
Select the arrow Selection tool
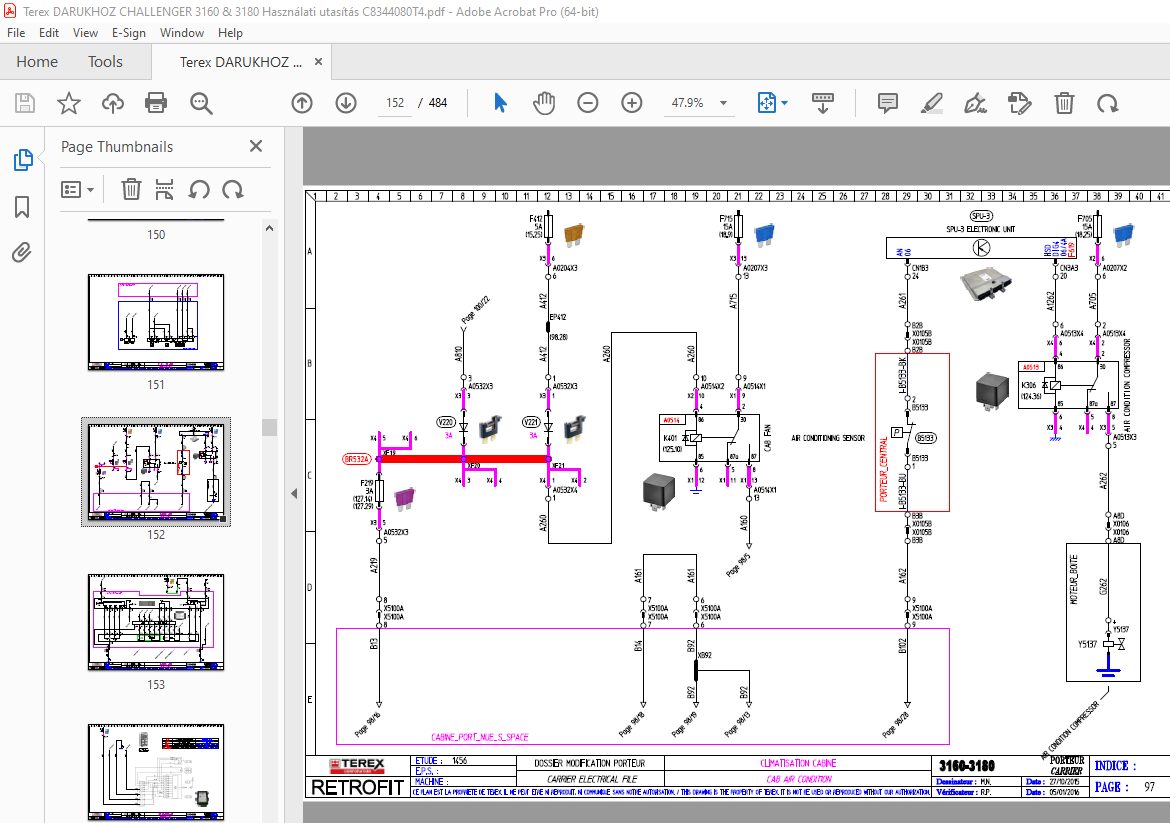coord(500,103)
